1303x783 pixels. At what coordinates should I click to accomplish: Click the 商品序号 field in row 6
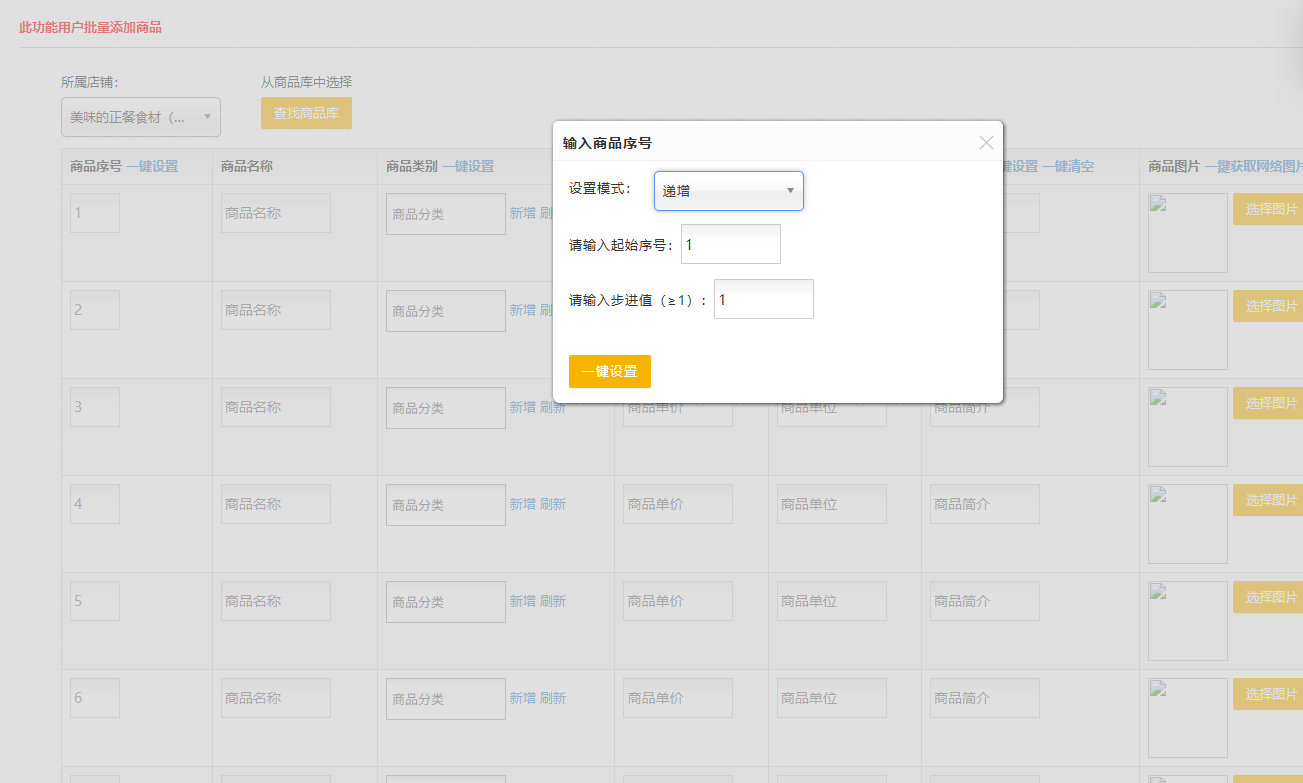click(95, 698)
